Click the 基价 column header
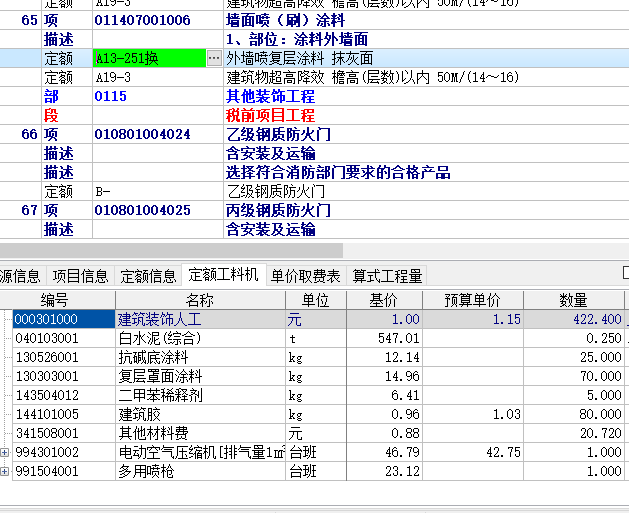 (384, 300)
